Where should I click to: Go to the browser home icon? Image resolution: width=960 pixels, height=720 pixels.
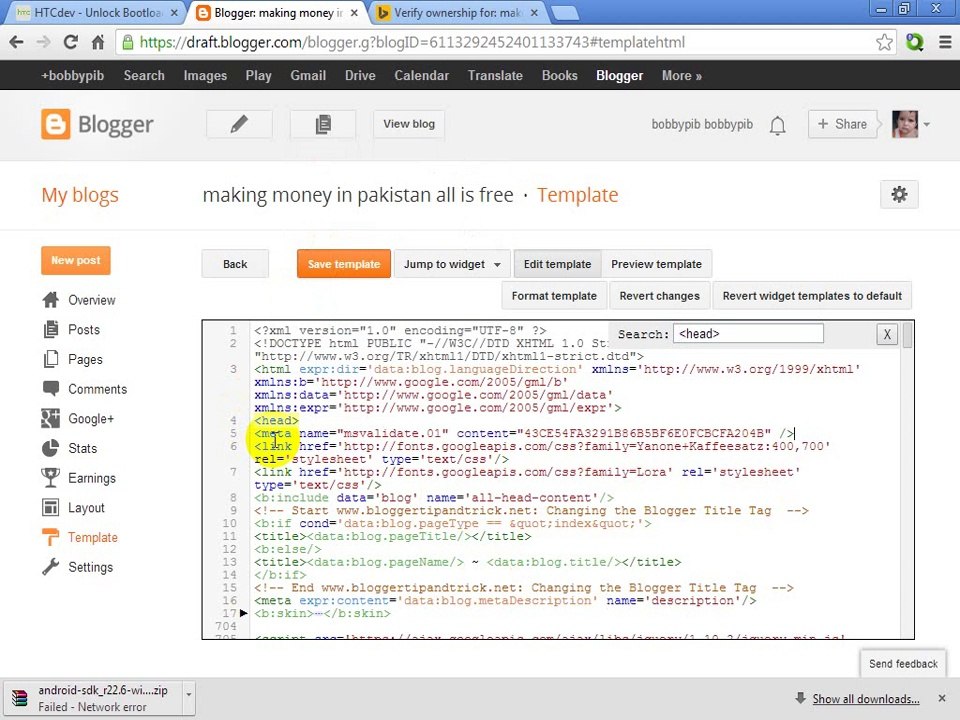[x=97, y=42]
